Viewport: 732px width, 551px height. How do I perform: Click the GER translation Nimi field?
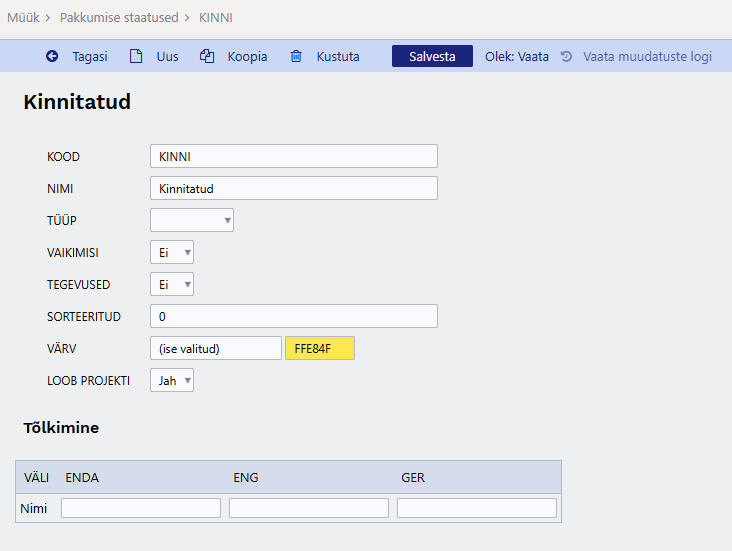477,508
